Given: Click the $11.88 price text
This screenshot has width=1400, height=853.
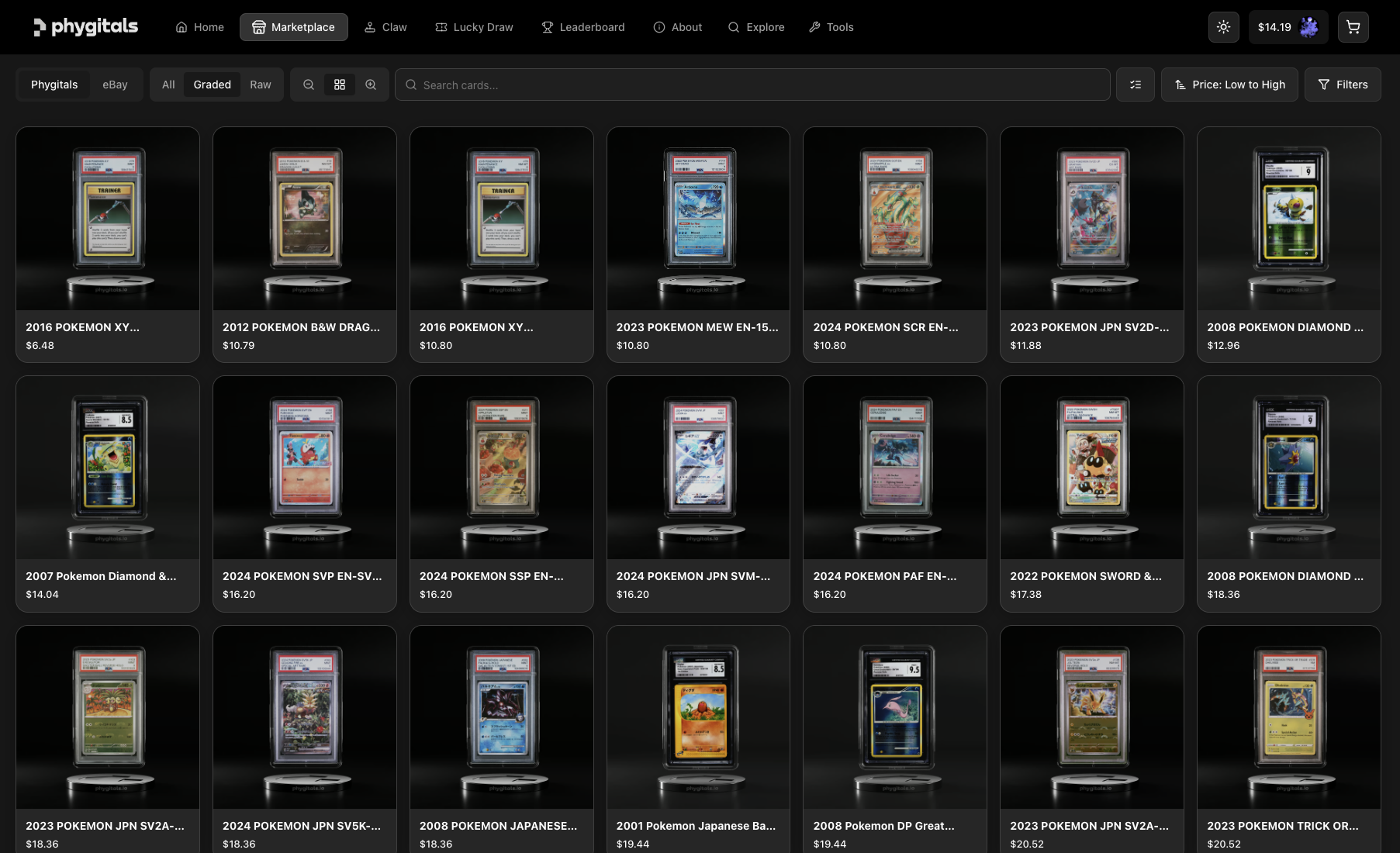Looking at the screenshot, I should [x=1026, y=346].
